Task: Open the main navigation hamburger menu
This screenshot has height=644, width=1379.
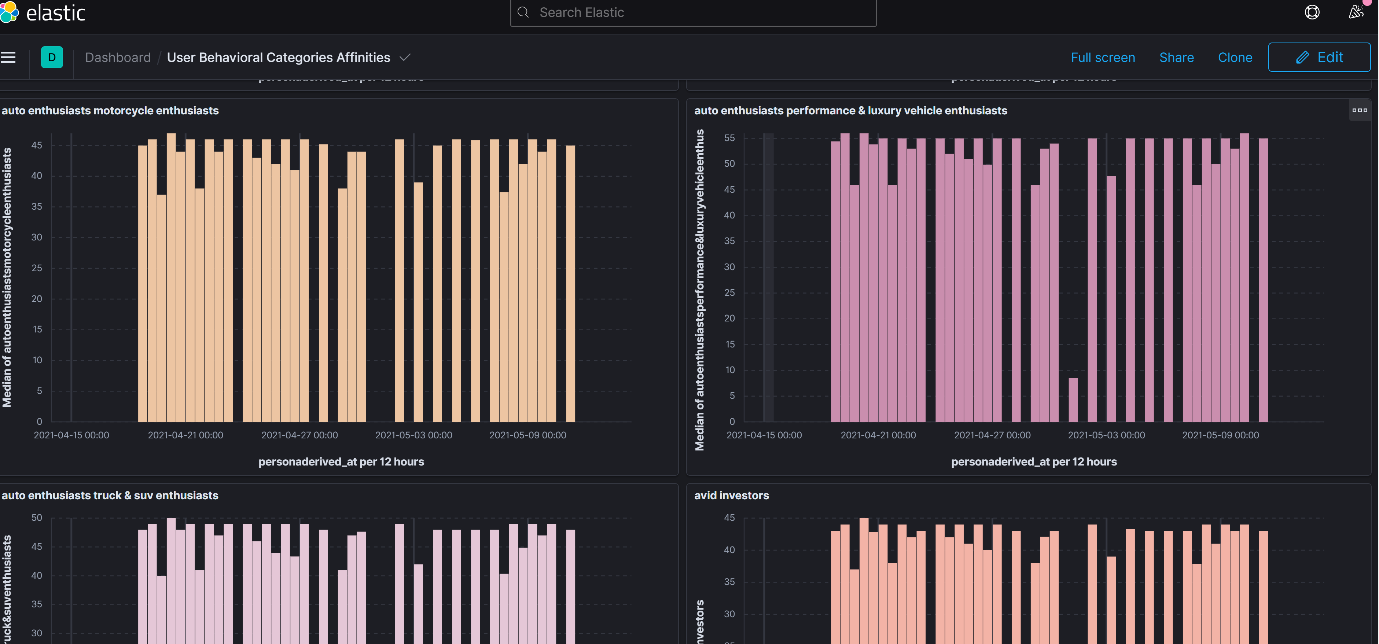Action: point(9,57)
